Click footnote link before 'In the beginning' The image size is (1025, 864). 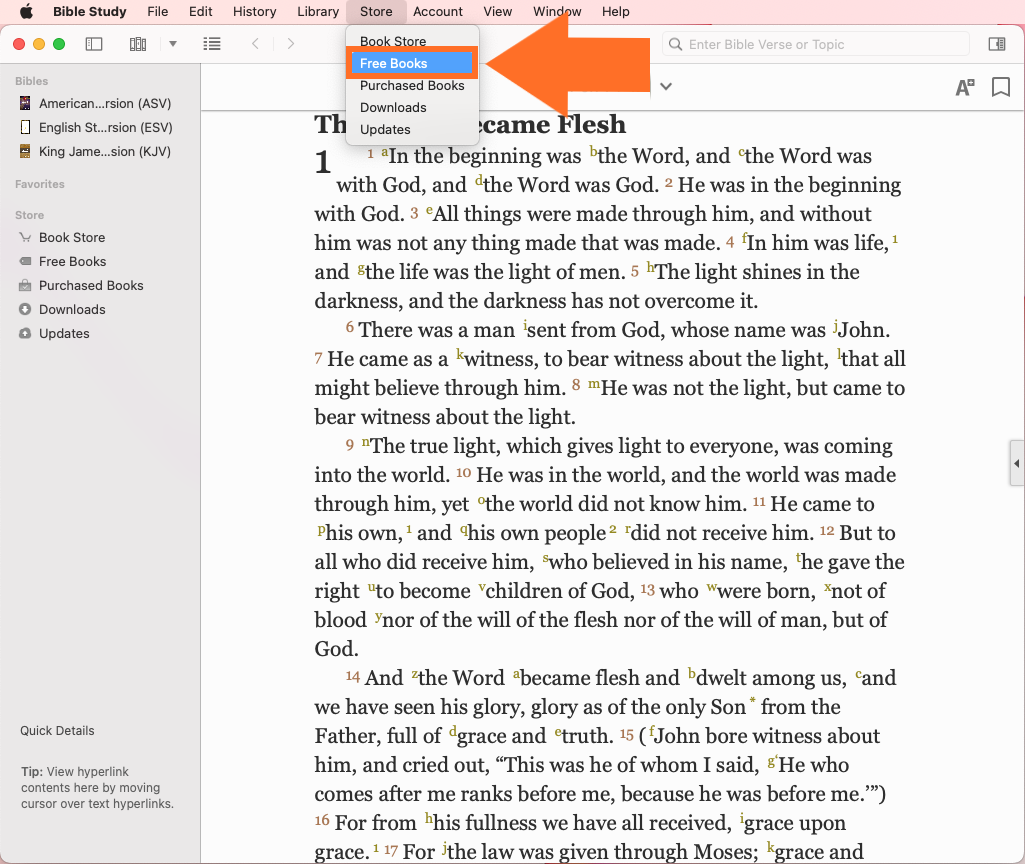click(385, 151)
